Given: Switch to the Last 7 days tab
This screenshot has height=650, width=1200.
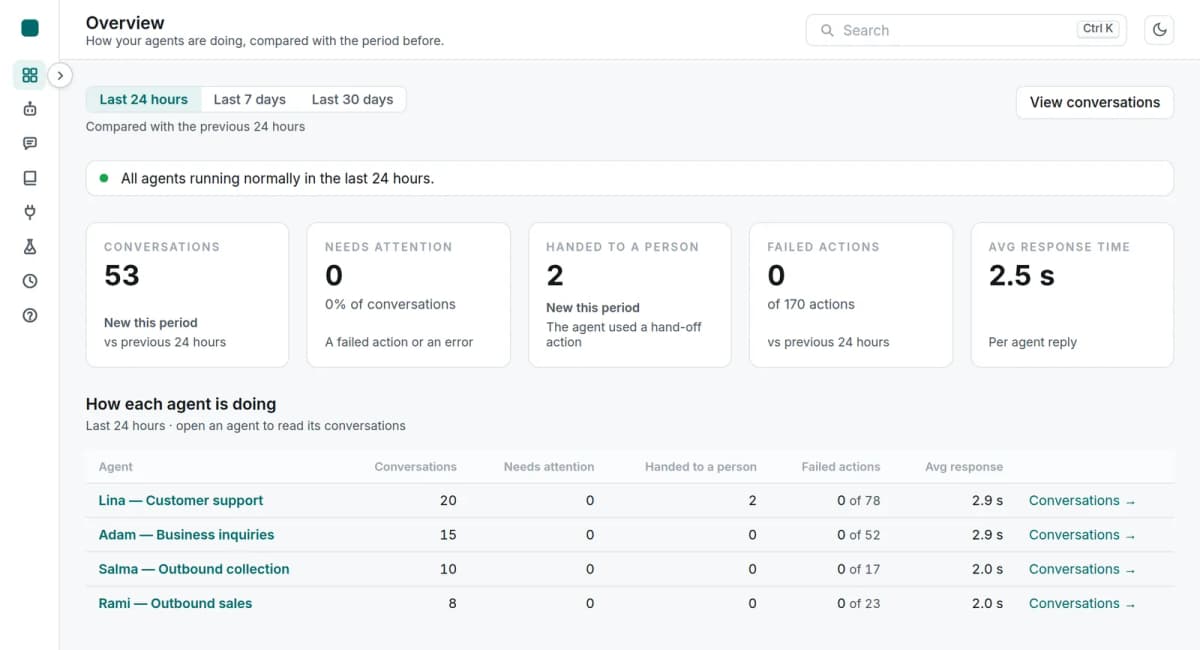Looking at the screenshot, I should tap(250, 99).
